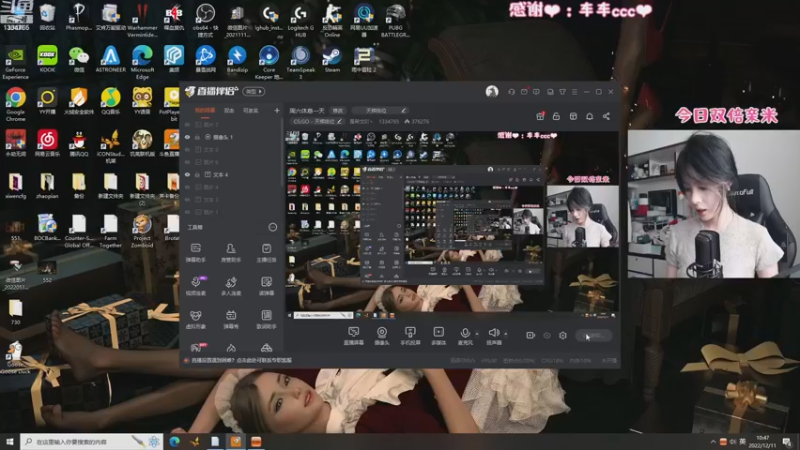The image size is (800, 450).
Task: Click the pill button next to the app logo
Action: (x=254, y=92)
